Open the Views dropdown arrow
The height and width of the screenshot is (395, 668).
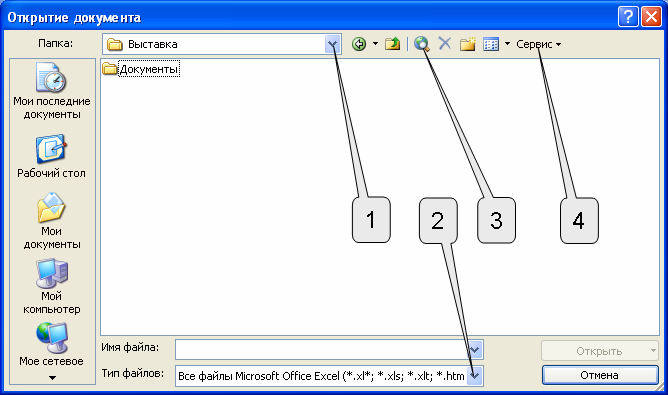point(507,44)
